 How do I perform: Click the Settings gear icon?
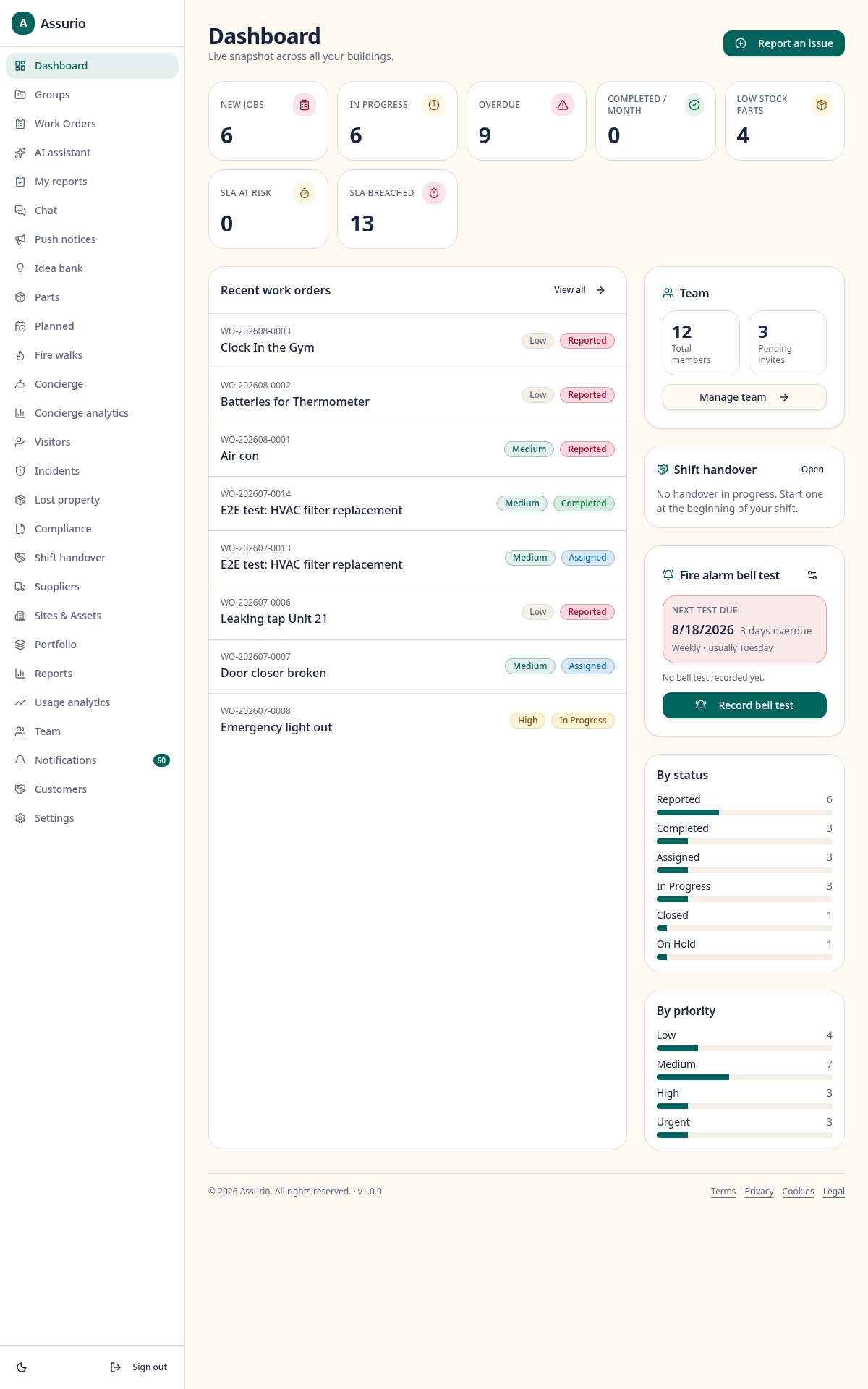point(20,818)
